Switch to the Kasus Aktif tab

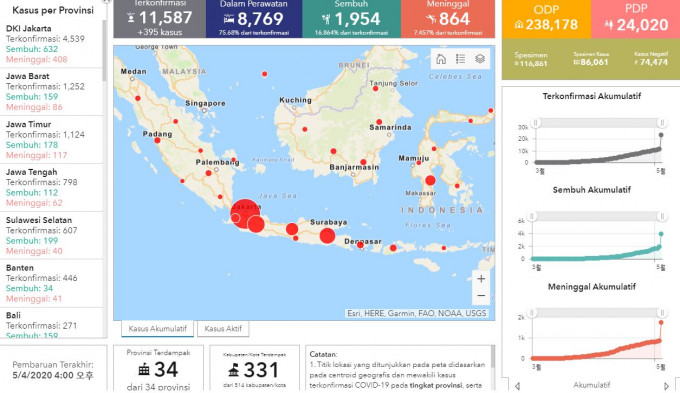coord(223,328)
